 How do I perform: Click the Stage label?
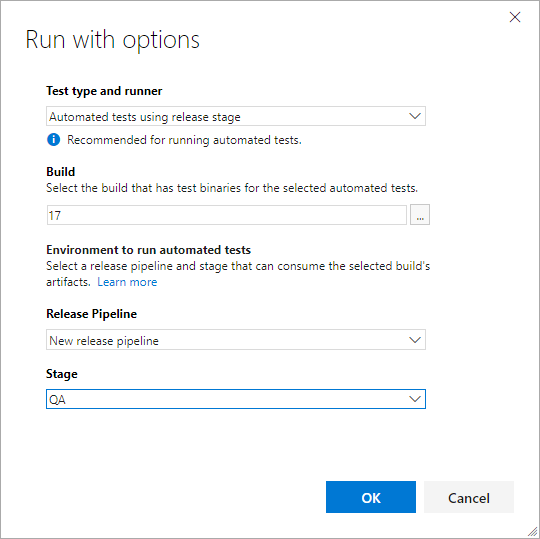click(62, 374)
